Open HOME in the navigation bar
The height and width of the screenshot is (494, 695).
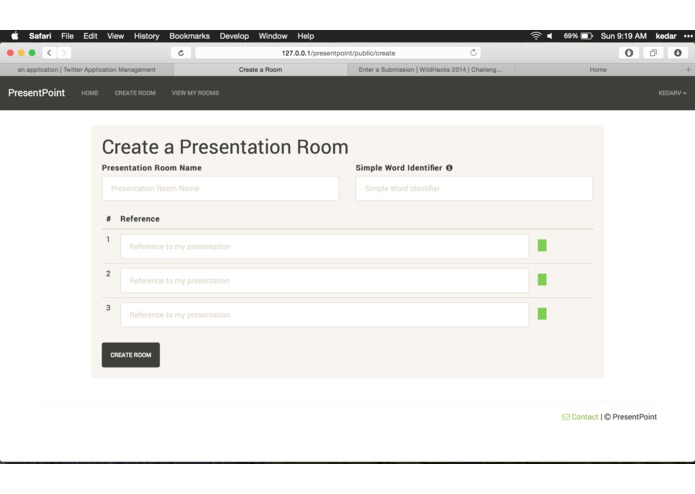[x=90, y=93]
